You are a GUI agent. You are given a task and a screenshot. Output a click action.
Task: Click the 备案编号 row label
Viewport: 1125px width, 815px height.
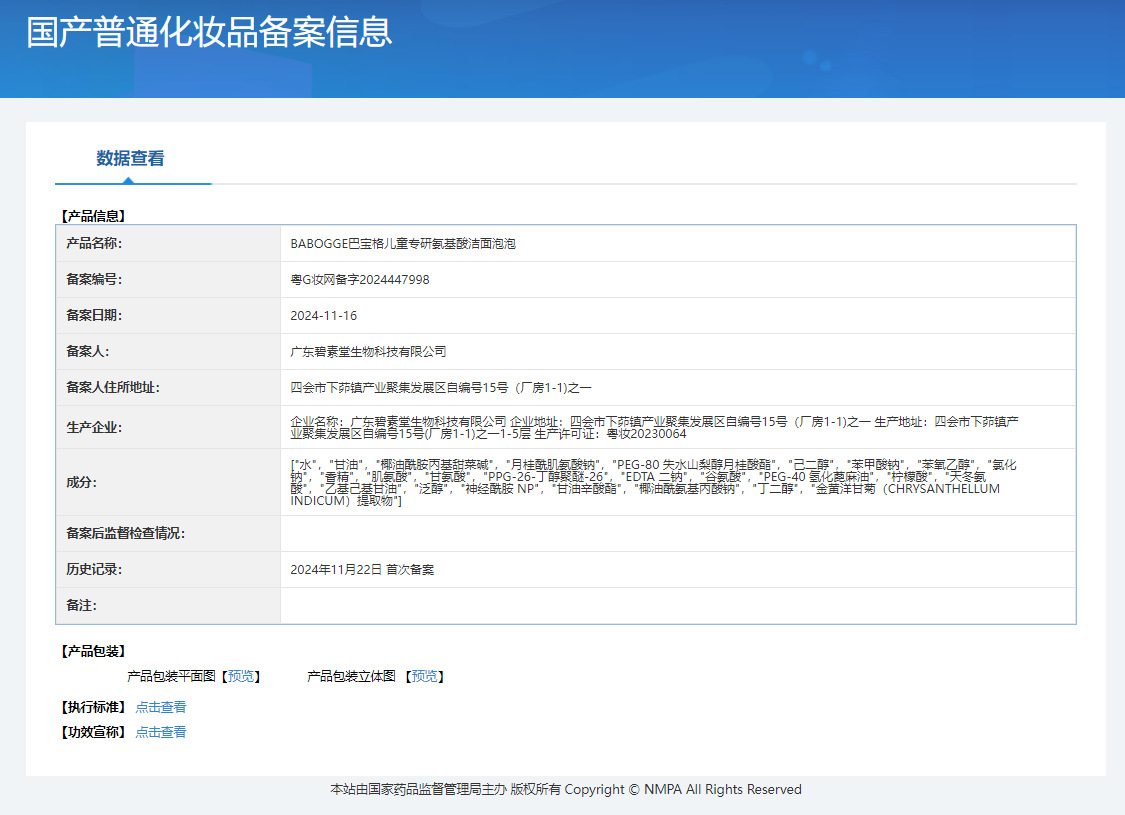[94, 279]
